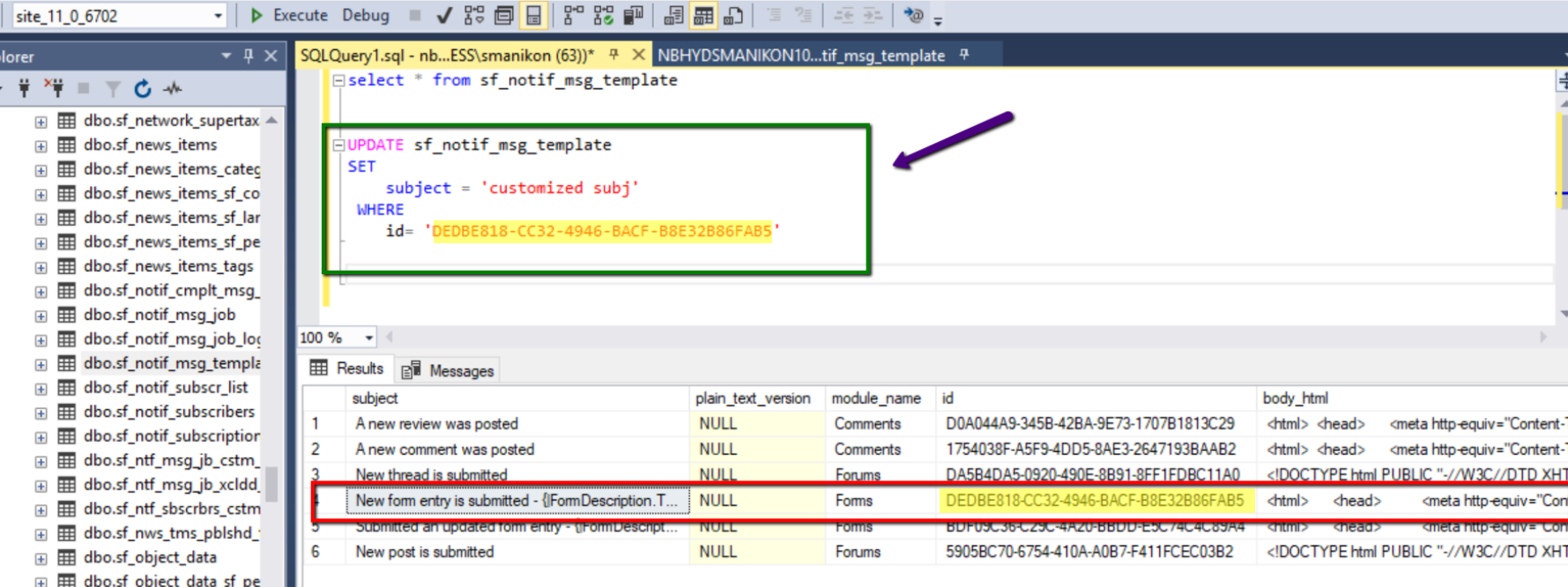Switch to the SQLQuery1.sql tab
Screen dimensions: 1568x587
coord(447,56)
